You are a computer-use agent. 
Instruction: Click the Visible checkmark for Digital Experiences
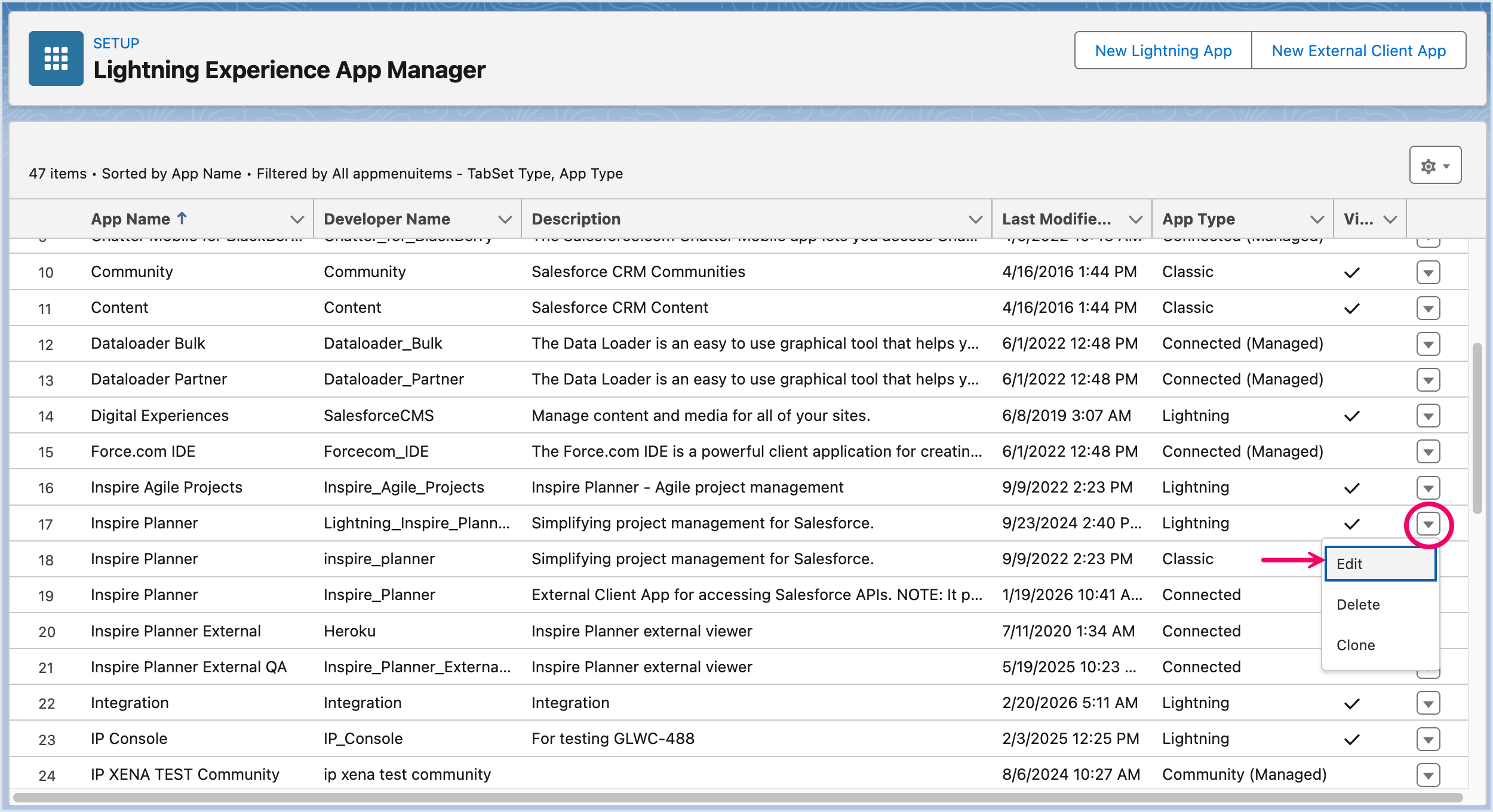tap(1351, 416)
